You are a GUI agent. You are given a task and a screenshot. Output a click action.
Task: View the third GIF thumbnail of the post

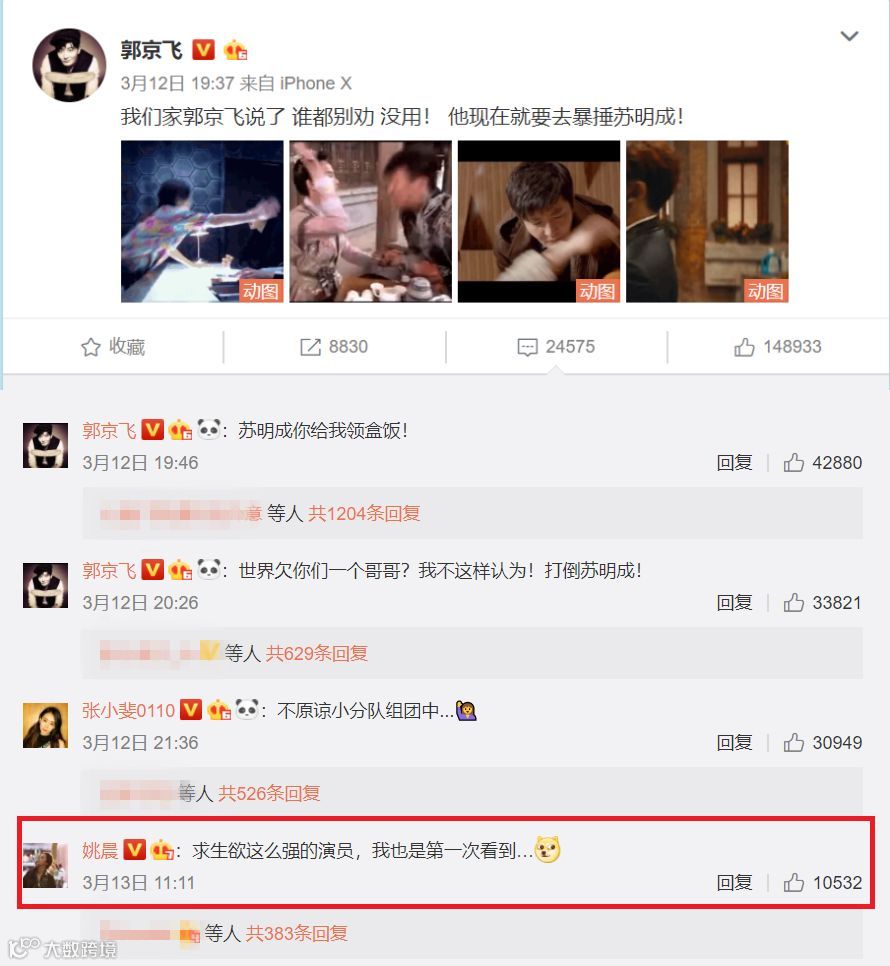click(539, 221)
